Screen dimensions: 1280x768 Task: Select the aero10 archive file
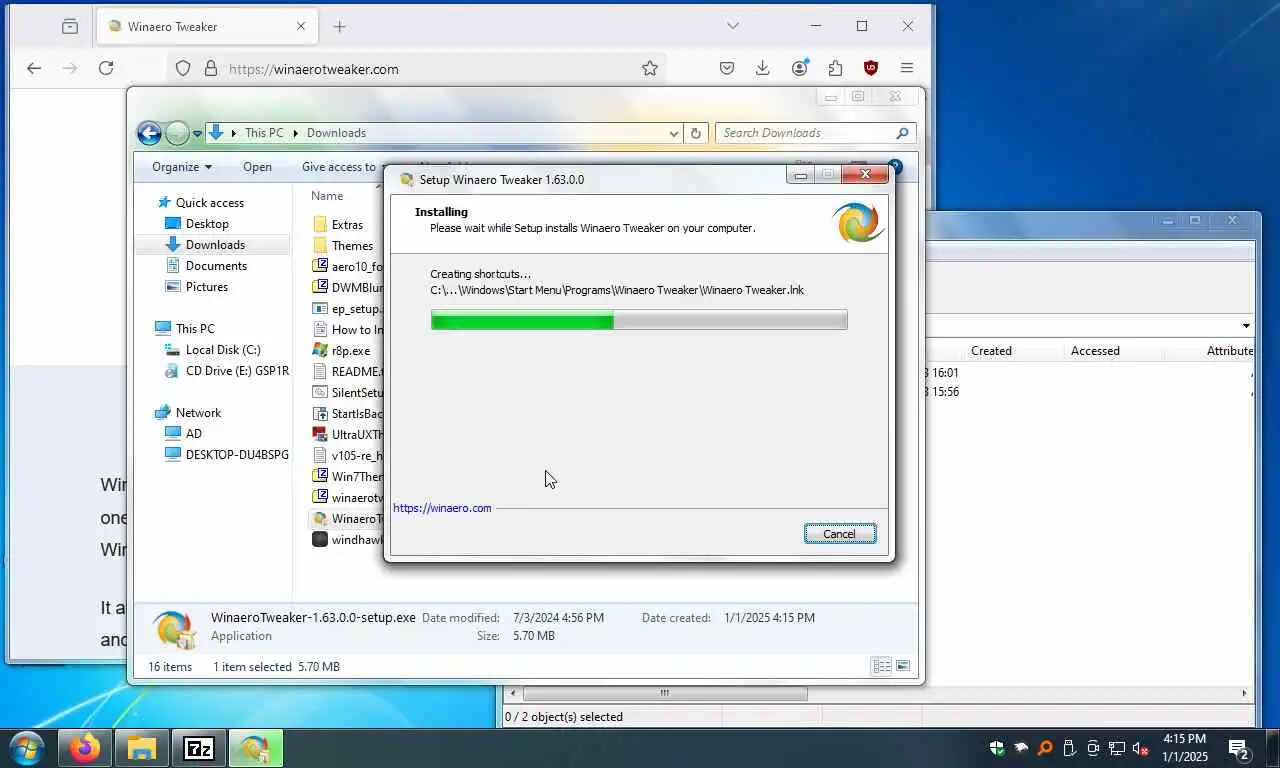click(x=357, y=267)
